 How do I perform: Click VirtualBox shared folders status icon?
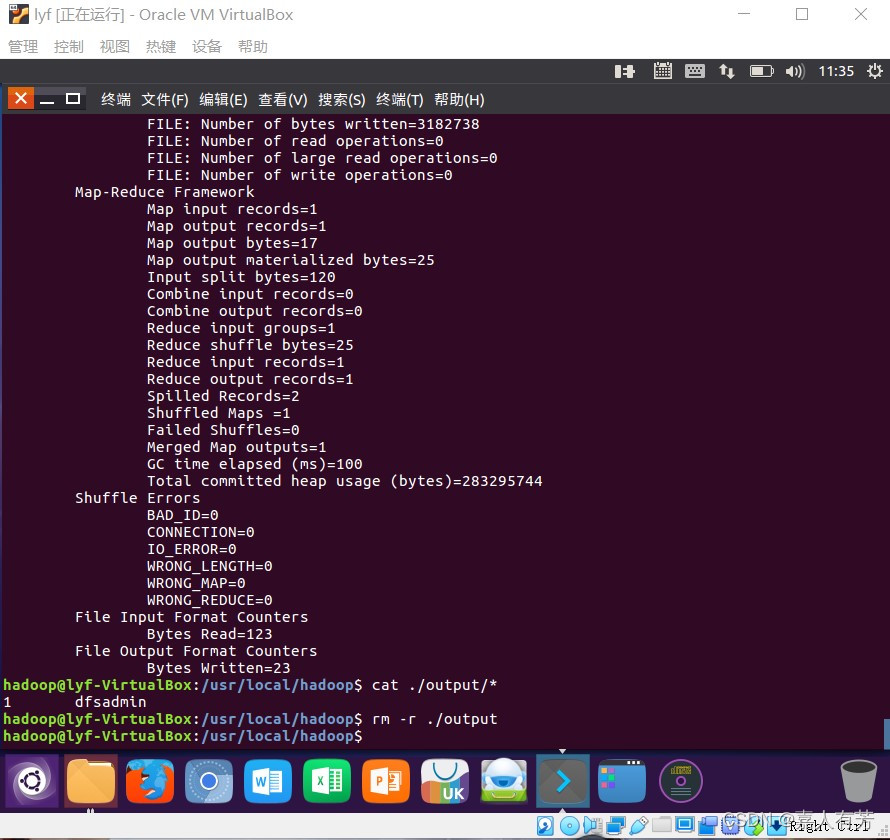pos(662,824)
